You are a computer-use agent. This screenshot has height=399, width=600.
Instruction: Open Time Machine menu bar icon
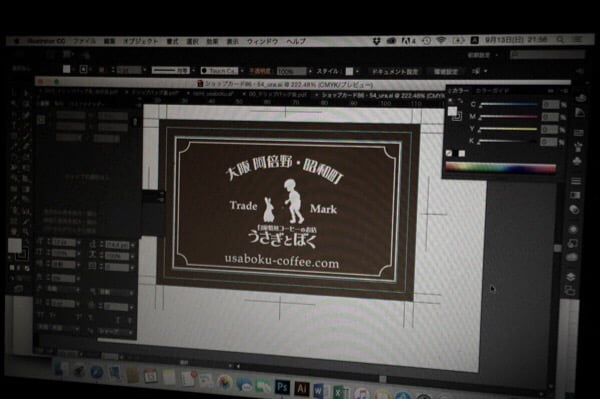[426, 40]
